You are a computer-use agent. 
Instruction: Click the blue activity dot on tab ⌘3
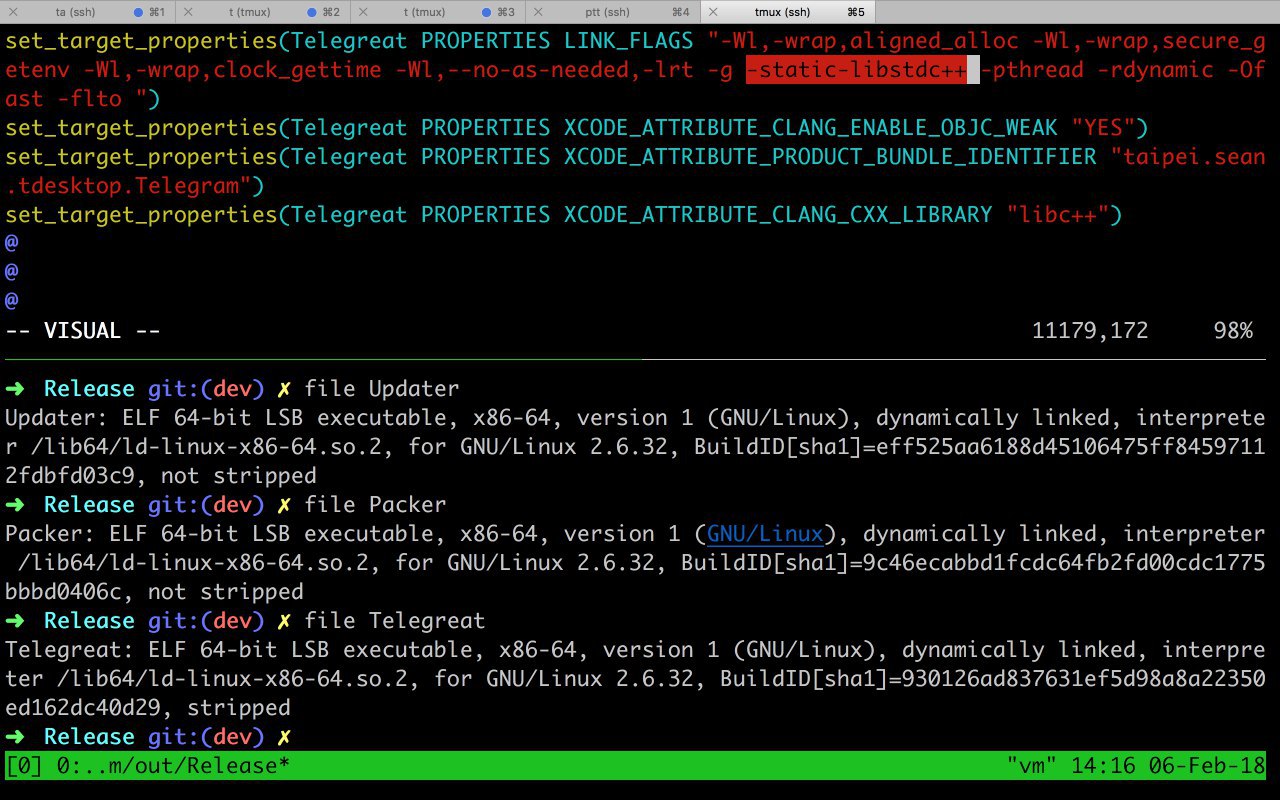coord(487,12)
